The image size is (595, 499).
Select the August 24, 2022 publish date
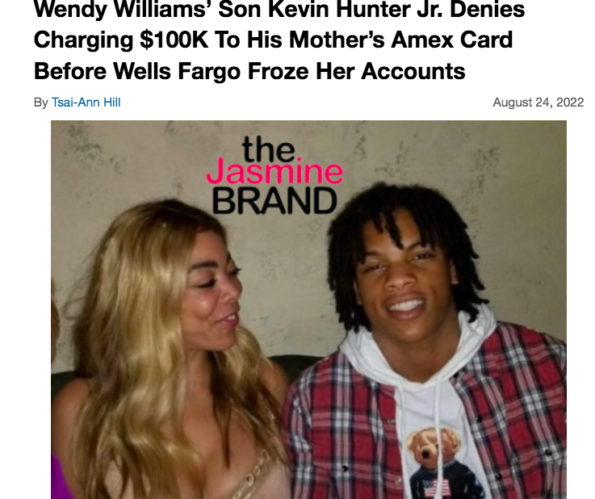click(x=538, y=102)
